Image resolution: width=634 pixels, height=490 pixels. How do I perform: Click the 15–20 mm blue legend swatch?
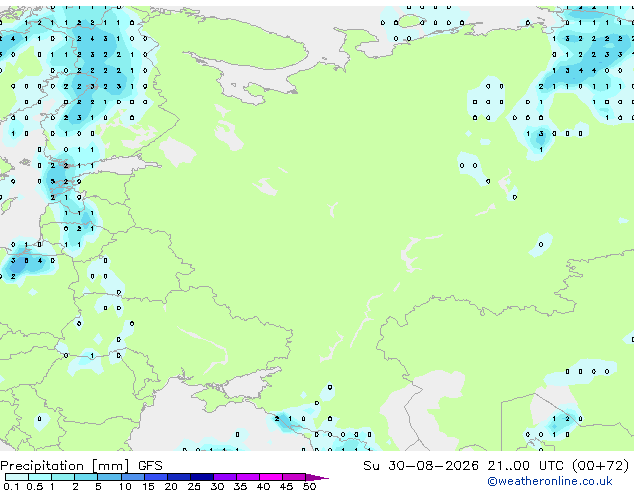[156, 477]
